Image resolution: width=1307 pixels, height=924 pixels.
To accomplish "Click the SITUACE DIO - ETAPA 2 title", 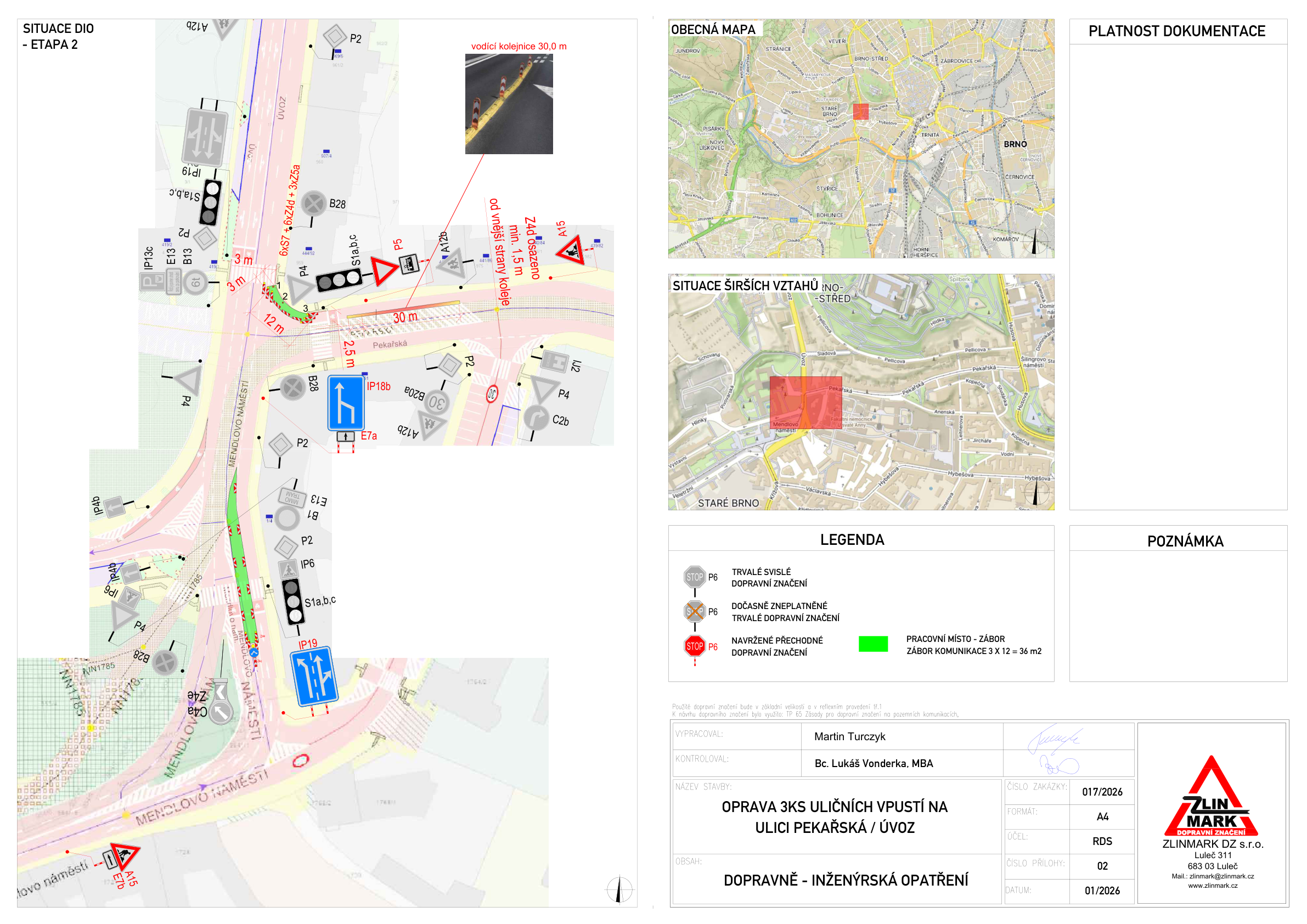I will click(58, 36).
